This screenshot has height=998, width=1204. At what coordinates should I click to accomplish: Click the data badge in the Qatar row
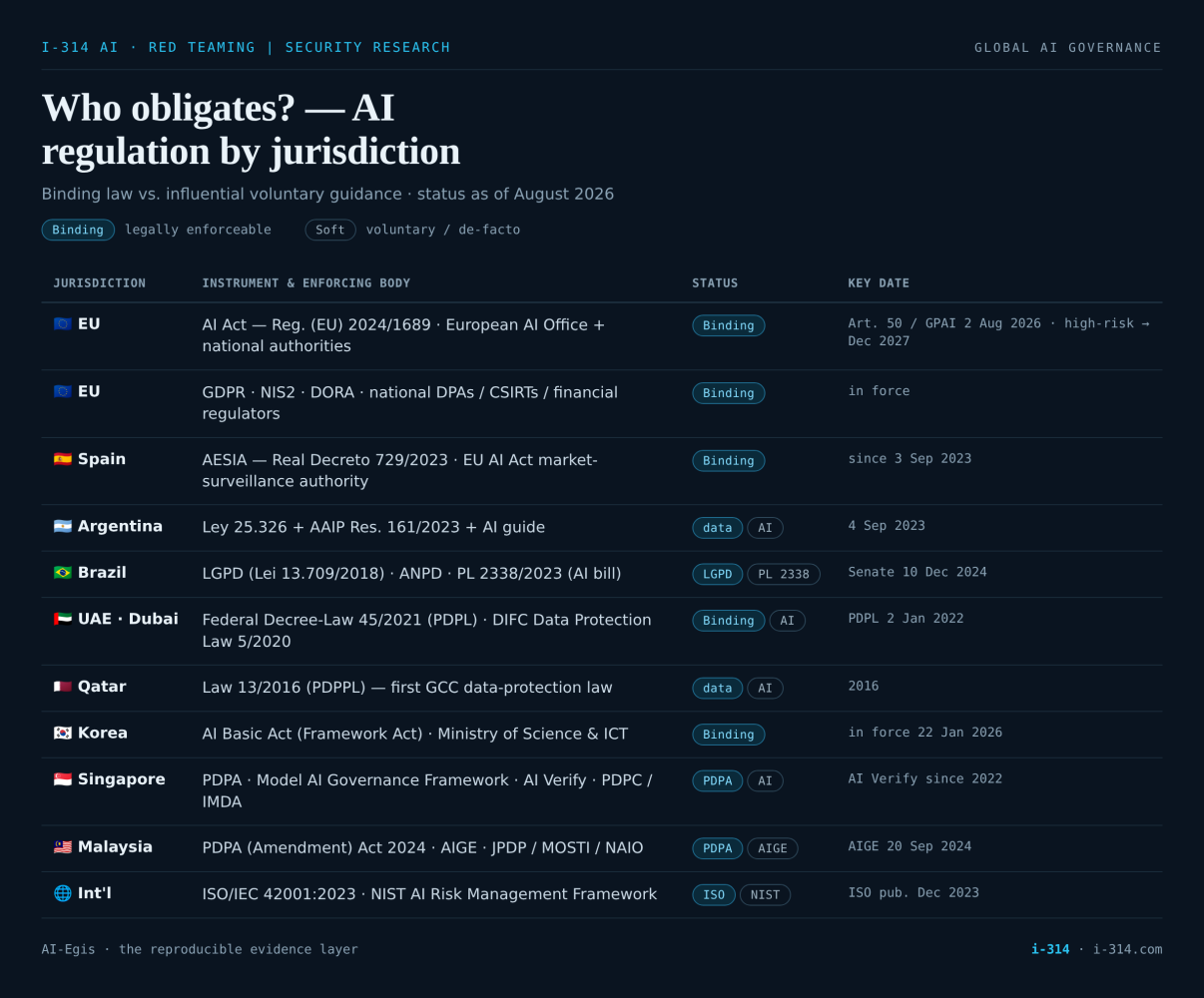[718, 688]
